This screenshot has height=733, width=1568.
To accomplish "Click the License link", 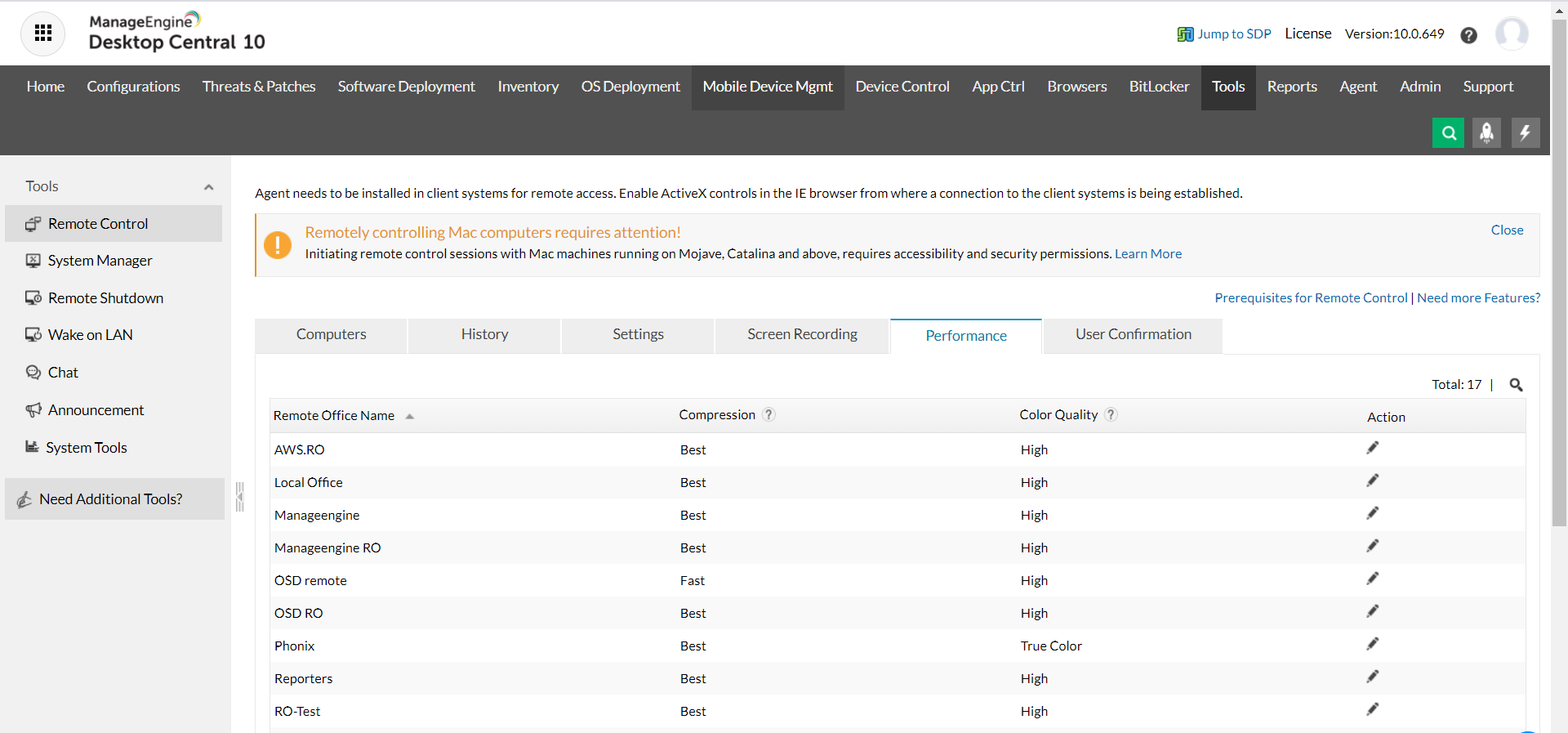I will point(1307,34).
